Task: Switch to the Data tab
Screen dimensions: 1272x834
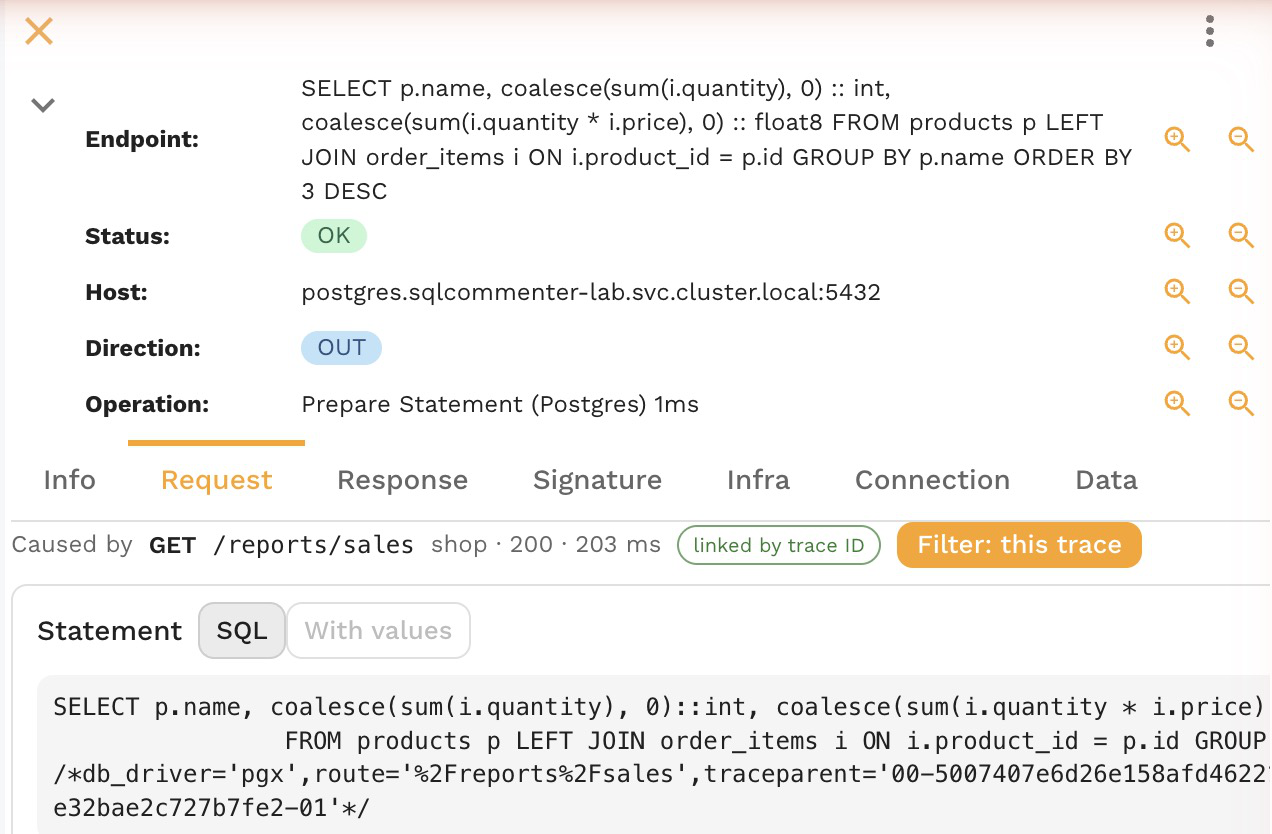Action: tap(1106, 480)
